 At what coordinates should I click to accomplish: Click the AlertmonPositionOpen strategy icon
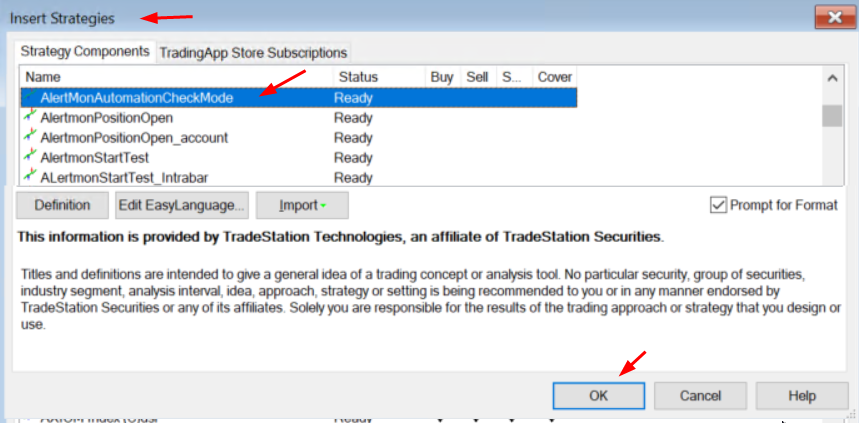[30, 117]
